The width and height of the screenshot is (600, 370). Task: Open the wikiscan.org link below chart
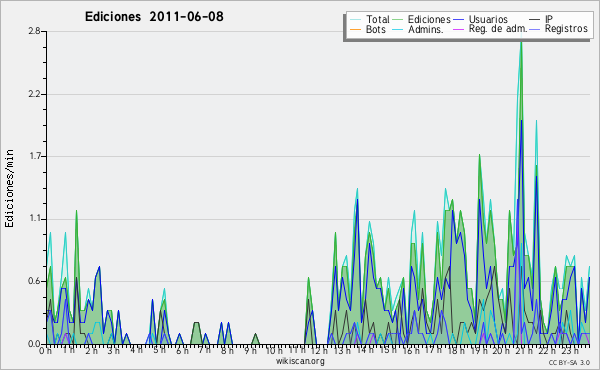point(300,361)
